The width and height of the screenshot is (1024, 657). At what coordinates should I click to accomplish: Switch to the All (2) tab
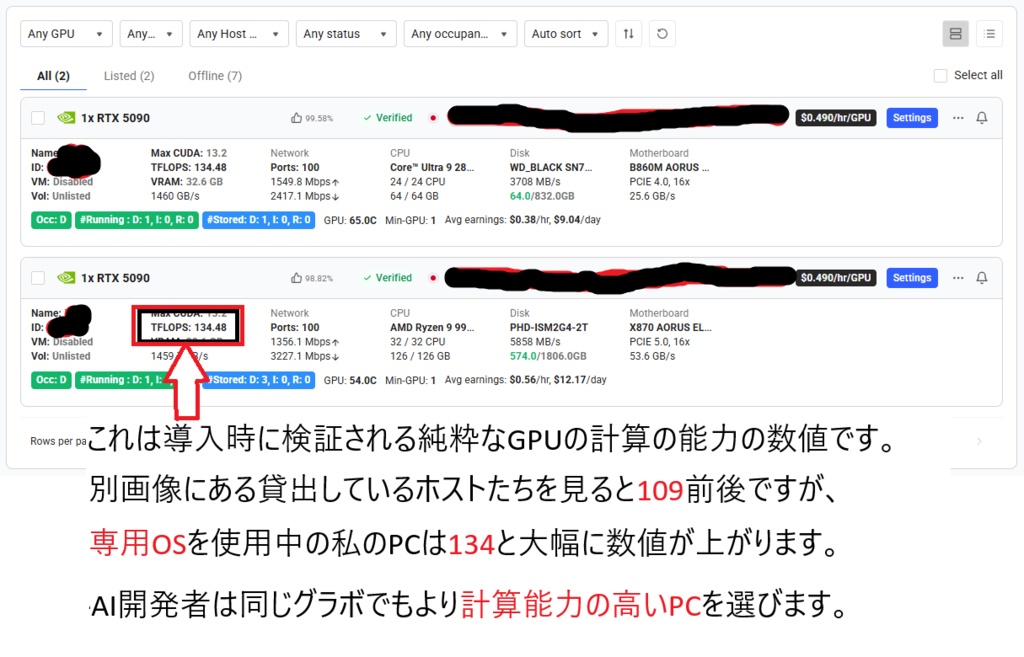[54, 76]
